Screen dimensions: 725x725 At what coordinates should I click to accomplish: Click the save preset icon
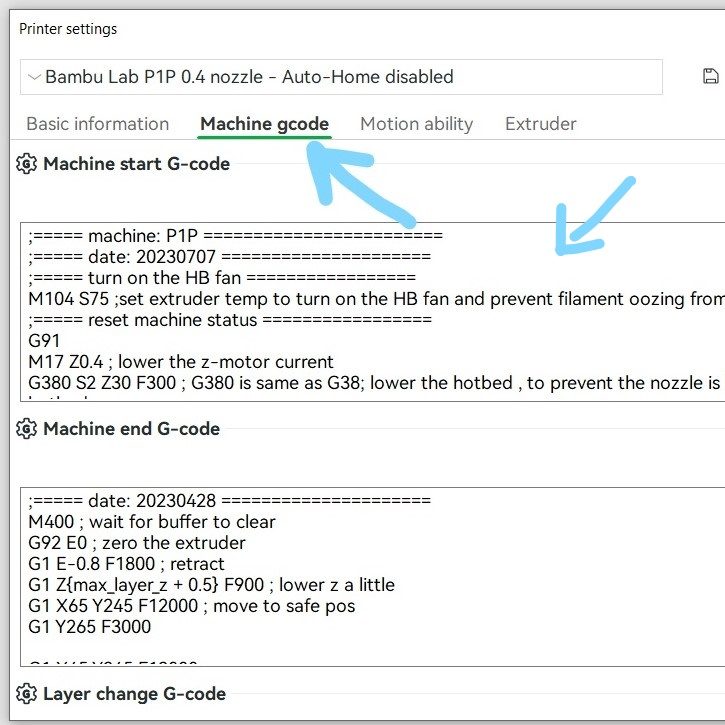point(711,76)
